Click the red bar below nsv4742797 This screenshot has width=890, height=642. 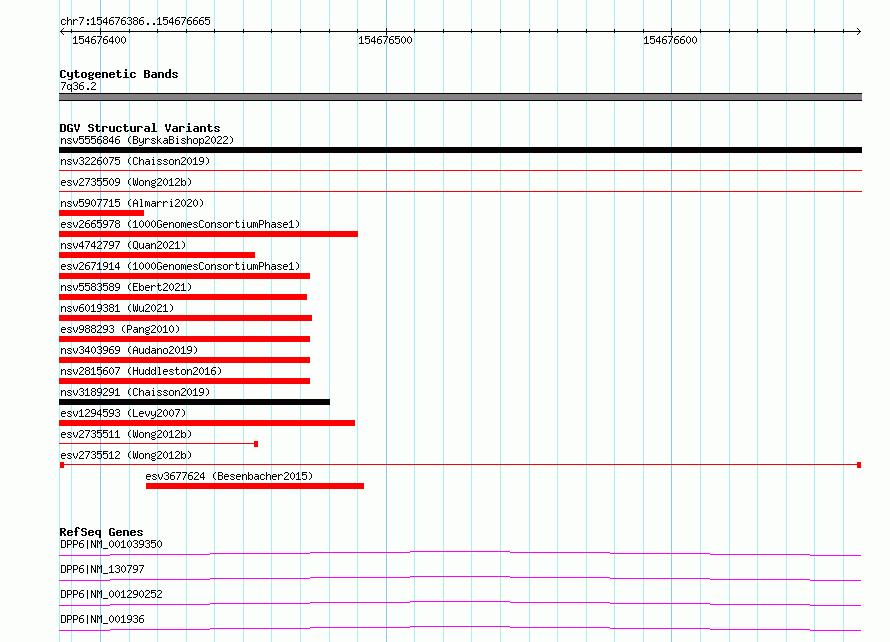157,255
